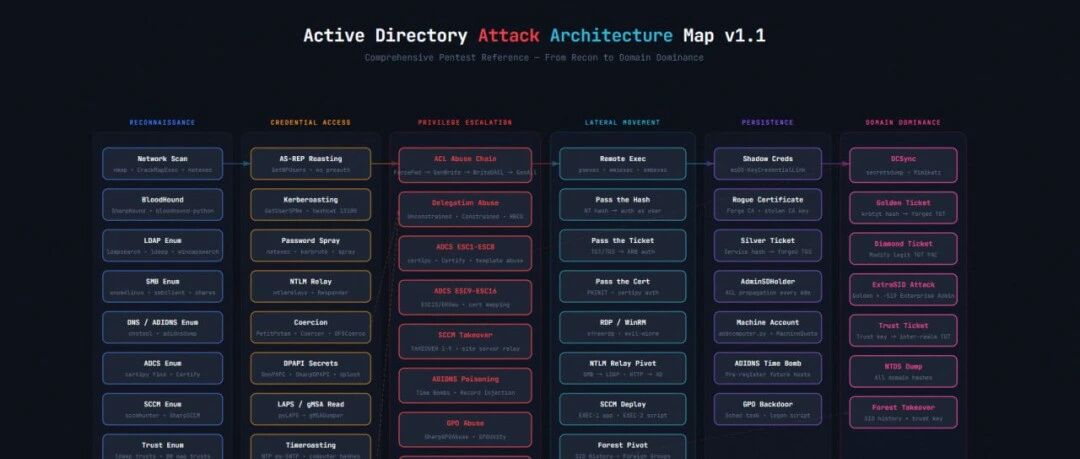
Task: Select the AdminSDHolder card
Action: point(768,287)
